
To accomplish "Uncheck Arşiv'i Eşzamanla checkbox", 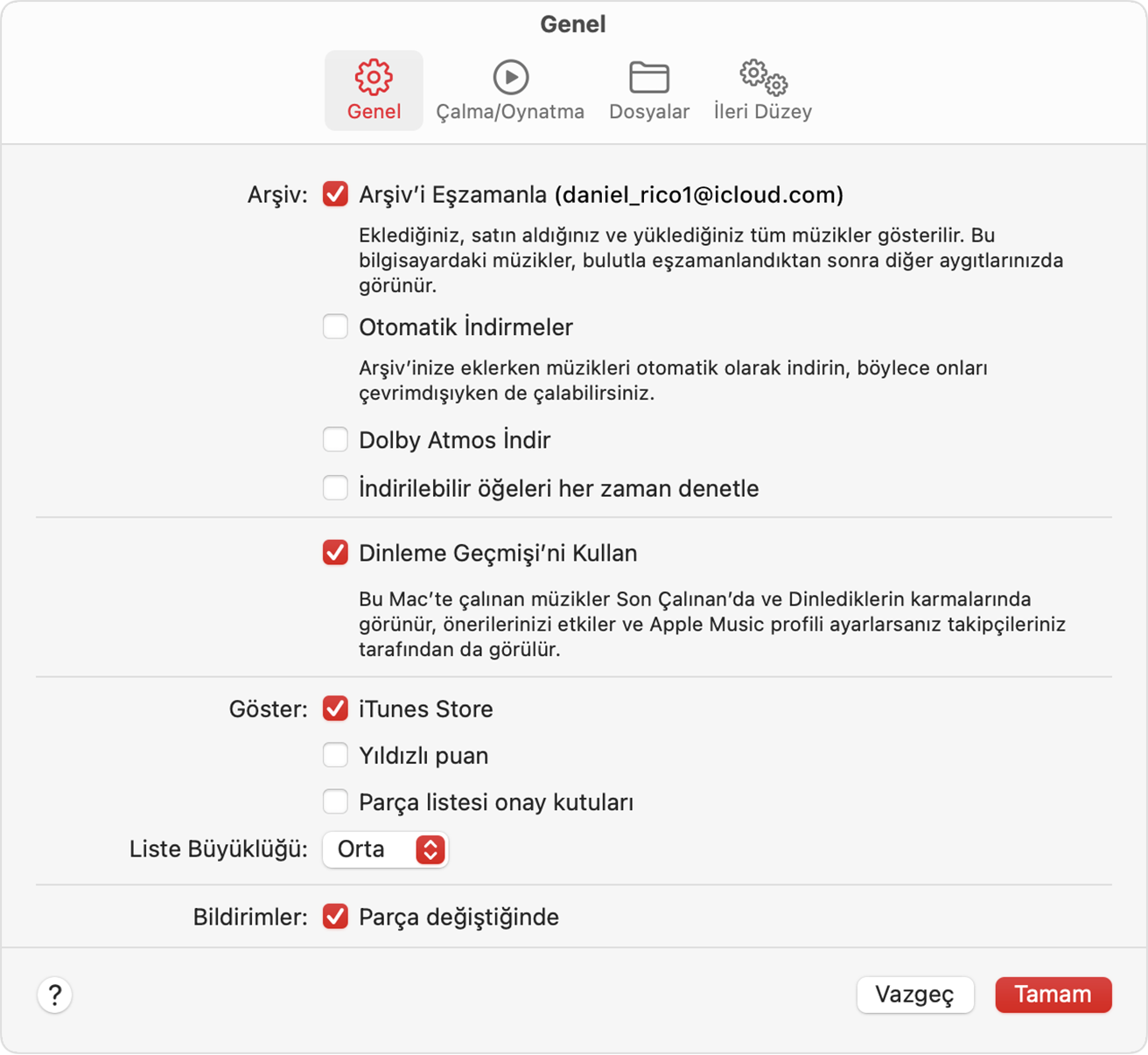I will 335,194.
